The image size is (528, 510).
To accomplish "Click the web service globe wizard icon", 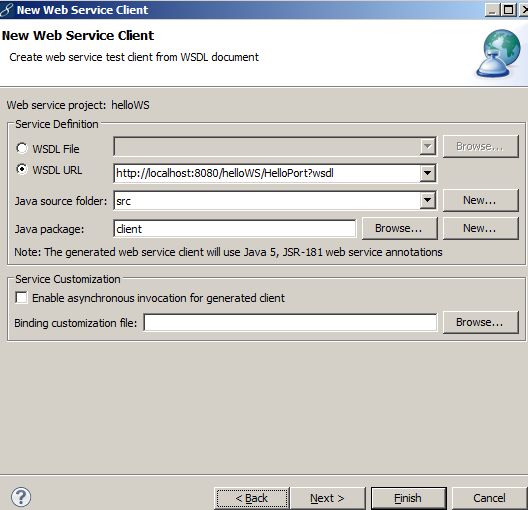I will pos(499,53).
